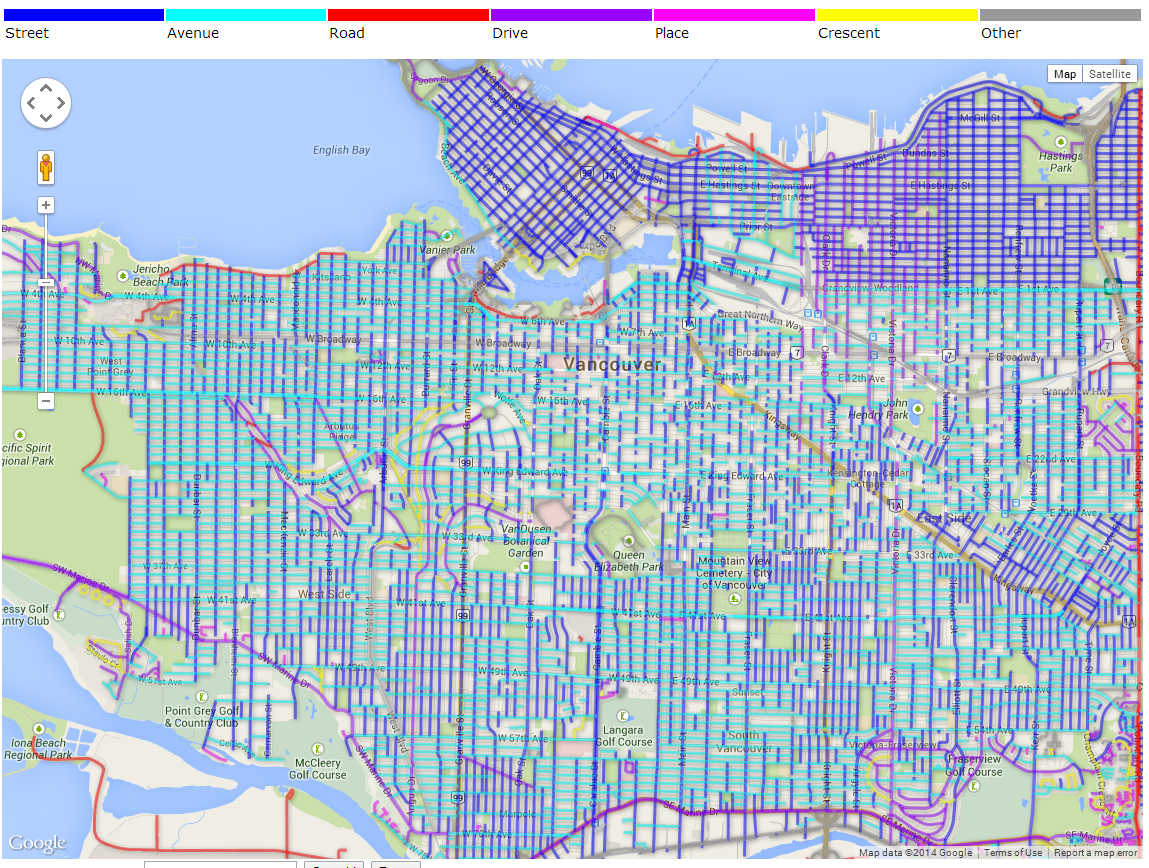
Task: Open the Terms of Use link
Action: coord(1013,852)
